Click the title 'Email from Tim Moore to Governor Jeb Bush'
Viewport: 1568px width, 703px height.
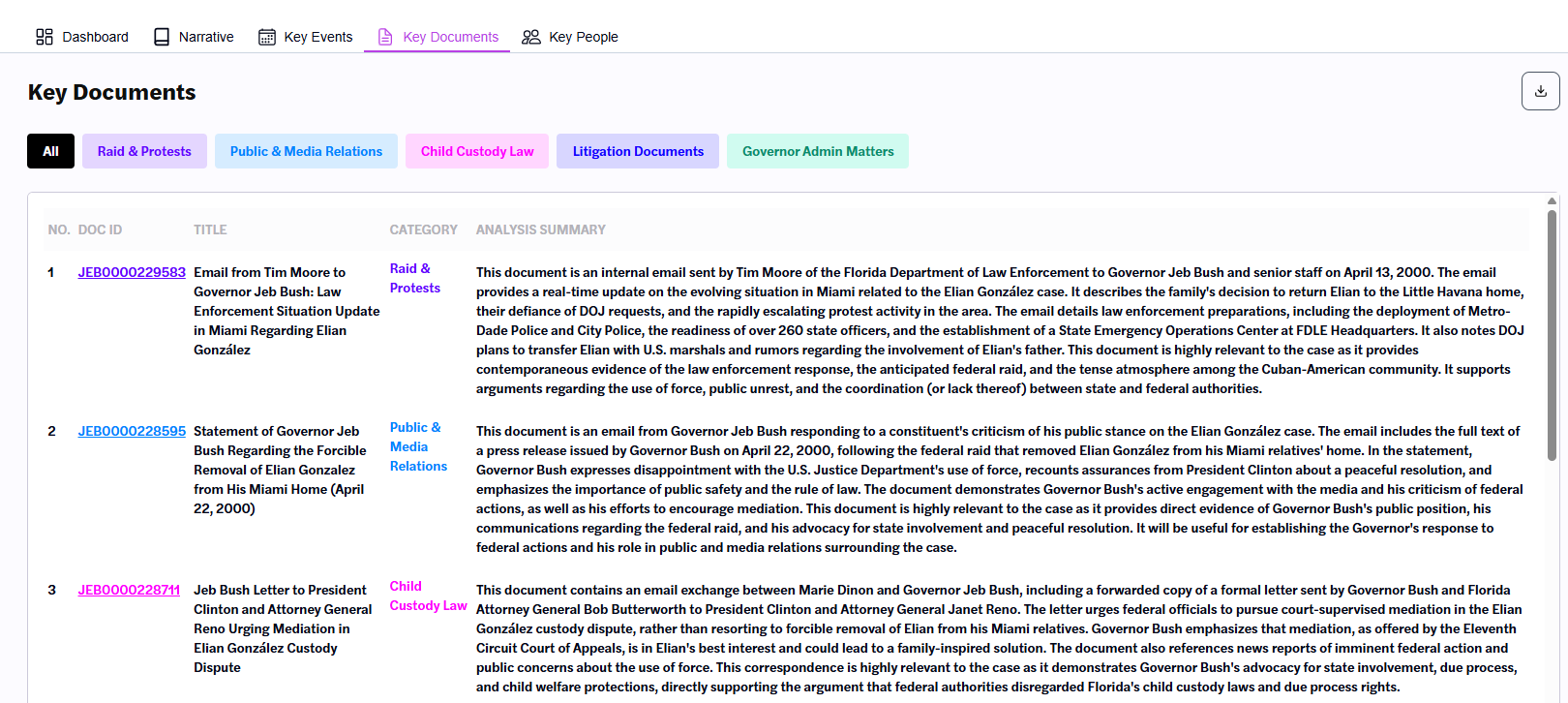tap(286, 311)
